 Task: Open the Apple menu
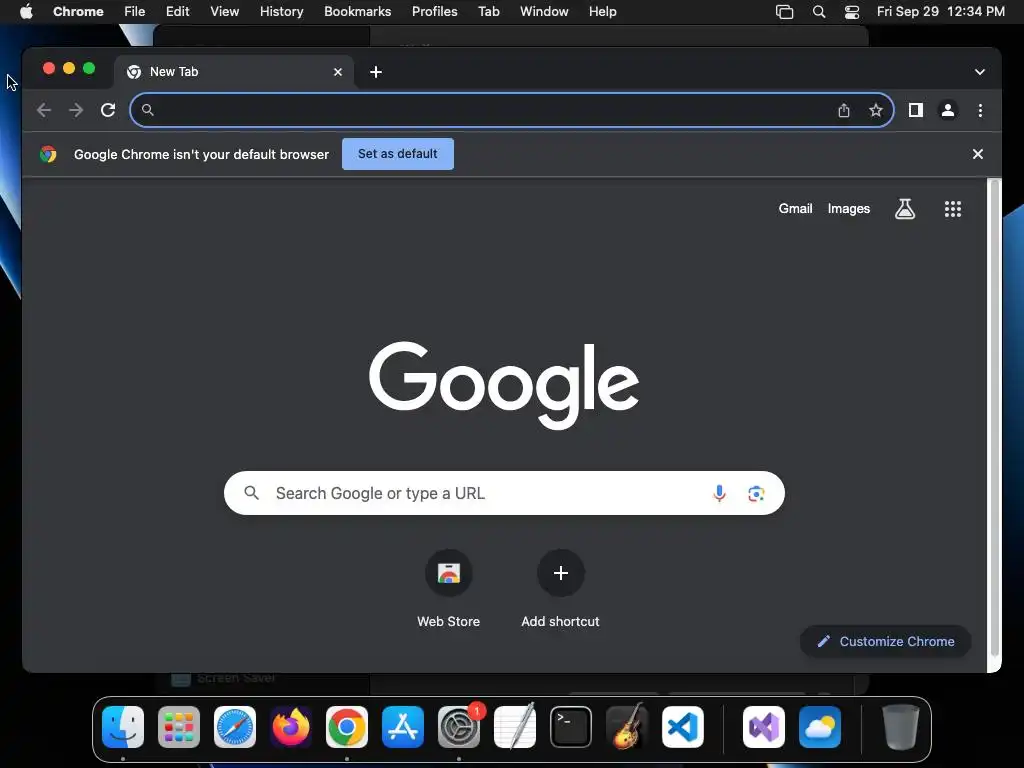(26, 12)
